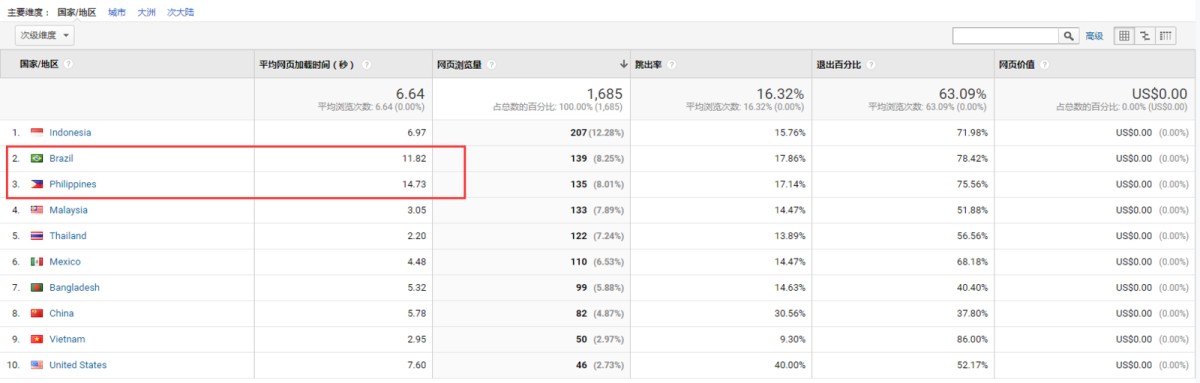Switch primary dimension to 次大陆
Image resolution: width=1200 pixels, height=383 pixels.
pyautogui.click(x=180, y=12)
